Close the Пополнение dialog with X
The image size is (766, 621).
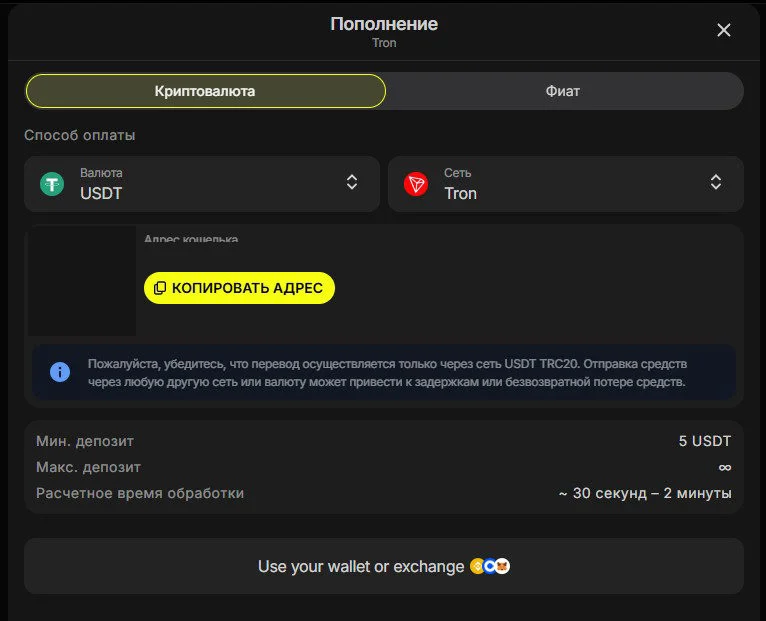723,30
